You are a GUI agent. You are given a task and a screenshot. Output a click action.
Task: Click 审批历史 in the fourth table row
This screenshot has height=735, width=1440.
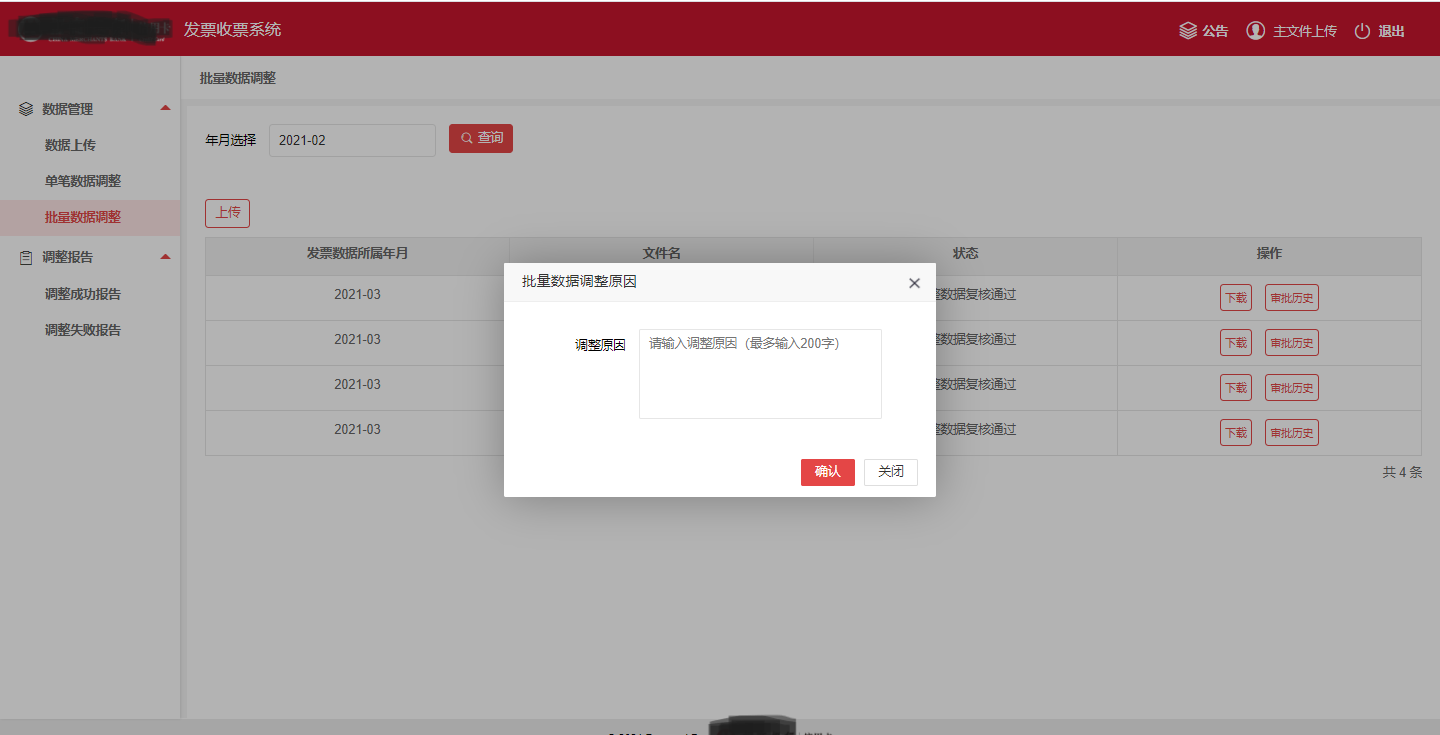[1292, 433]
